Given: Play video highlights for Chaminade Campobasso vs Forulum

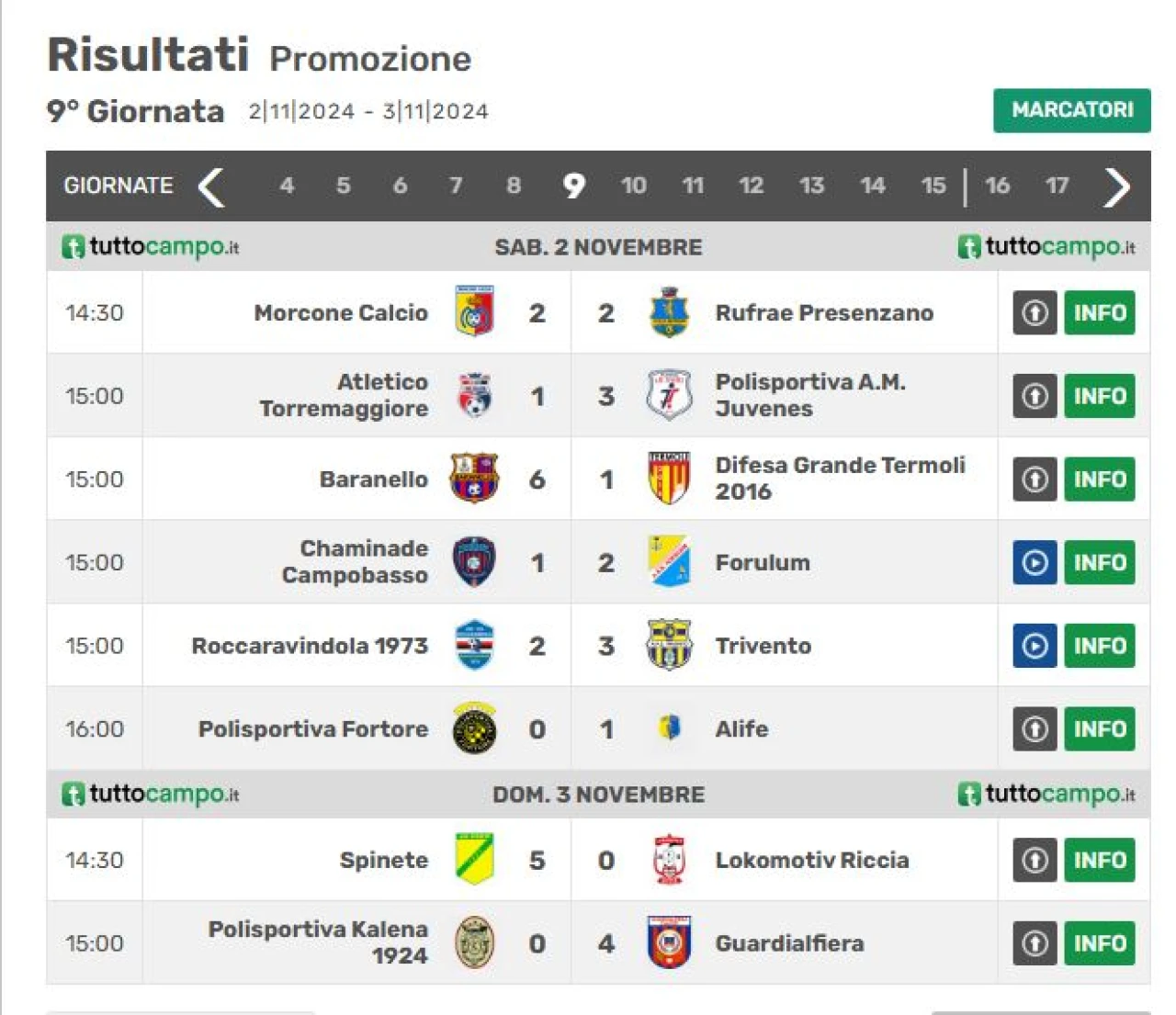Looking at the screenshot, I should point(1035,562).
